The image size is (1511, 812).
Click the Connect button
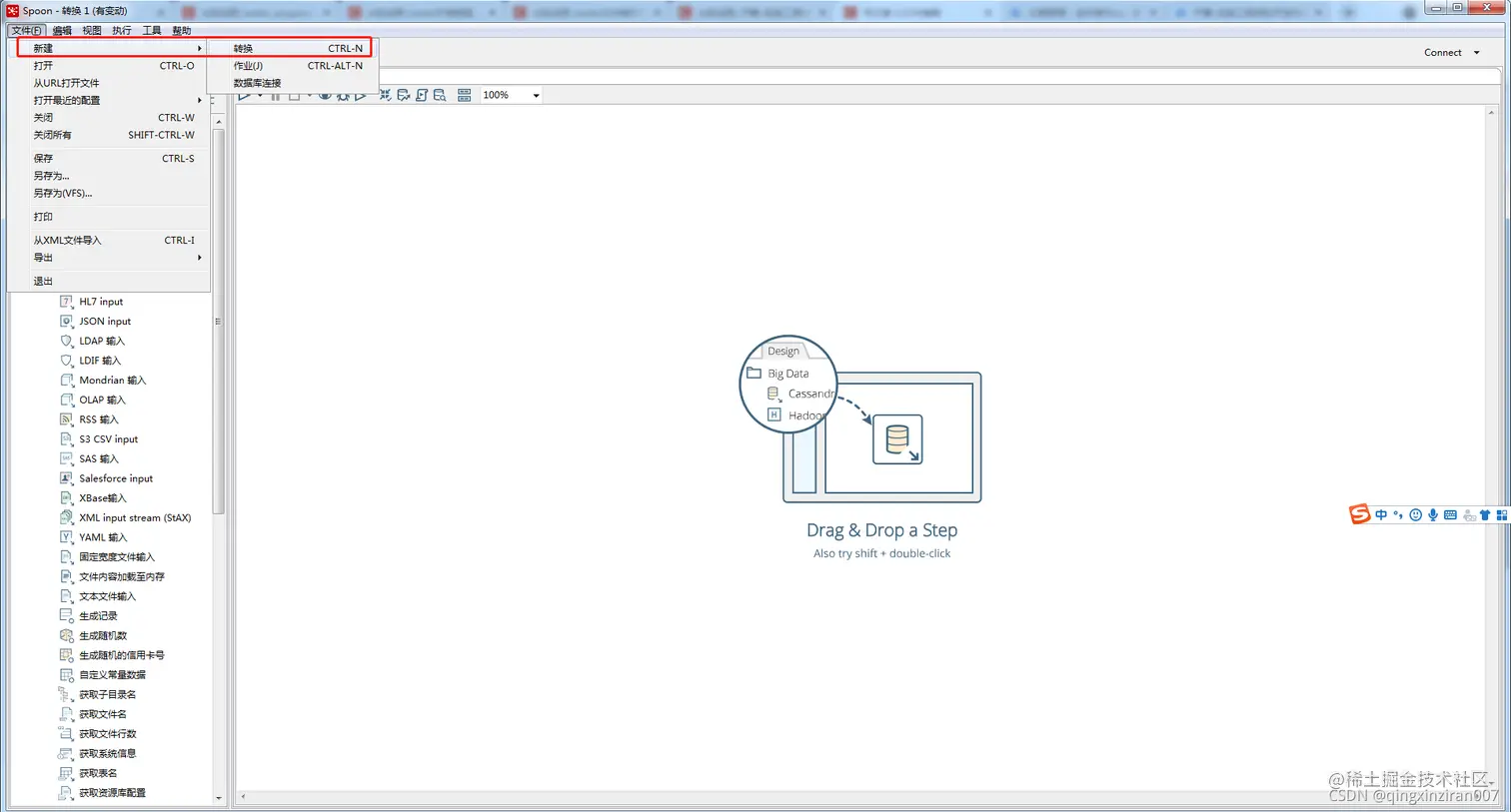[1443, 53]
